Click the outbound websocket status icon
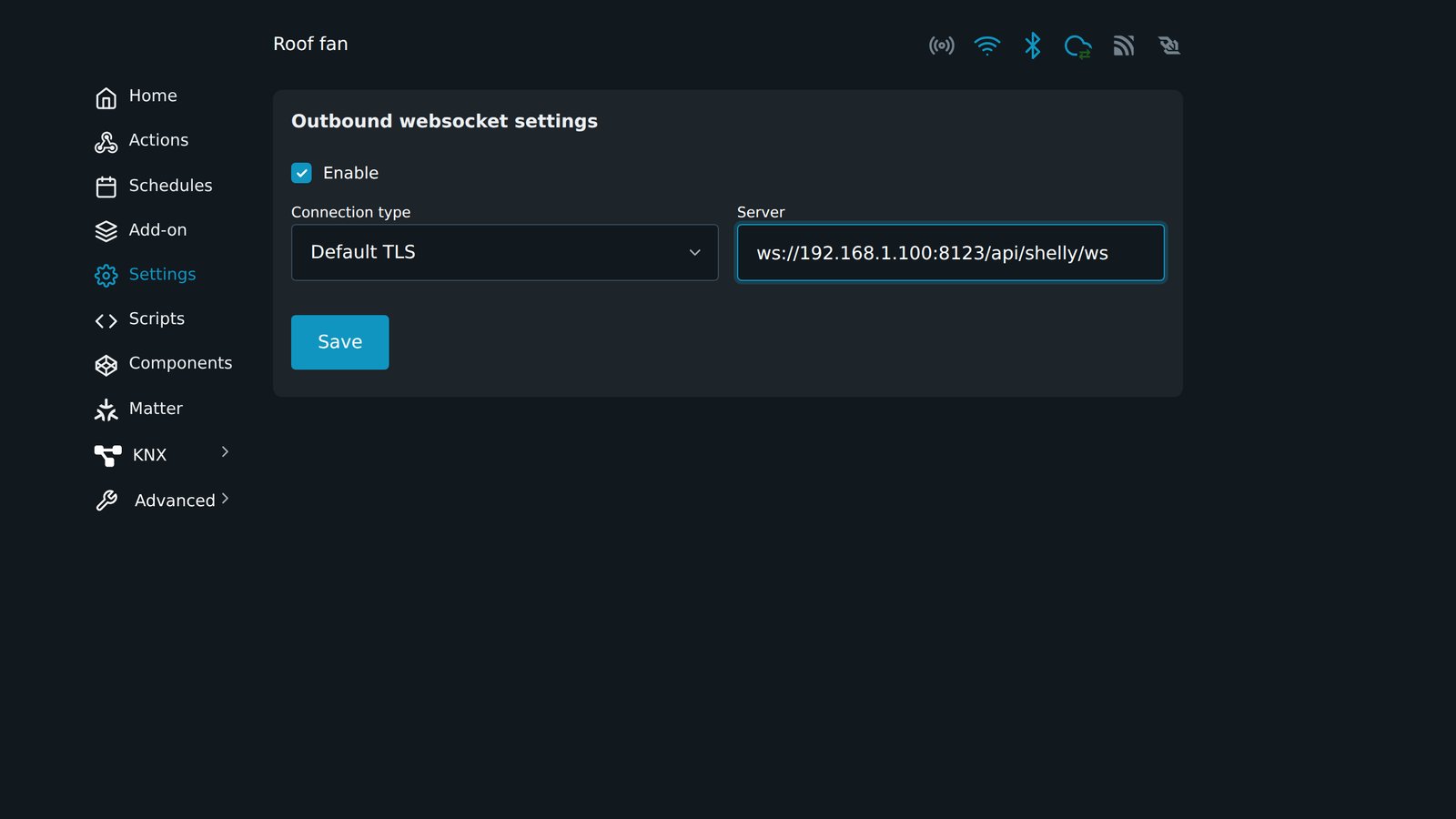The image size is (1456, 819). pos(1169,45)
